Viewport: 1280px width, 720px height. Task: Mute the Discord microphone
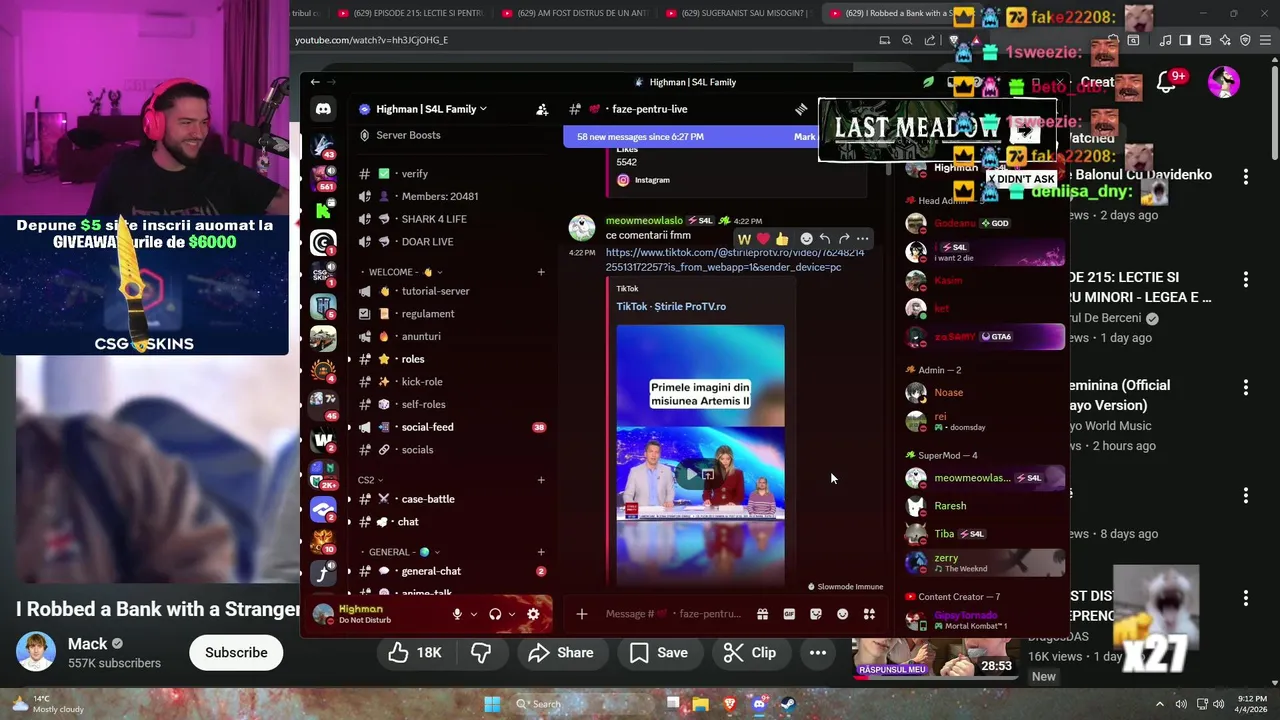click(457, 614)
